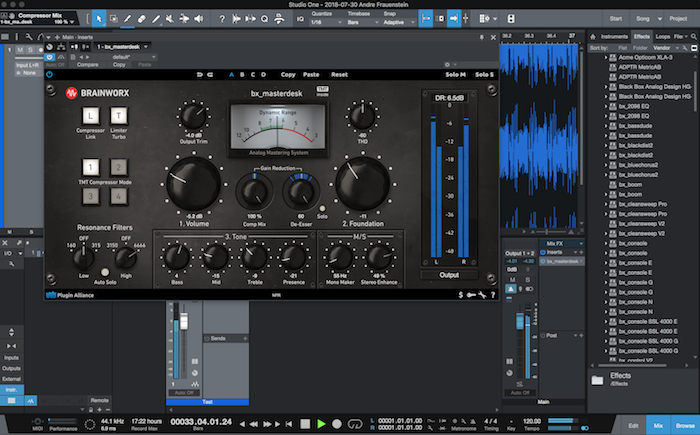Toggle the Resonance Filters Auto Solo button

coord(105,272)
